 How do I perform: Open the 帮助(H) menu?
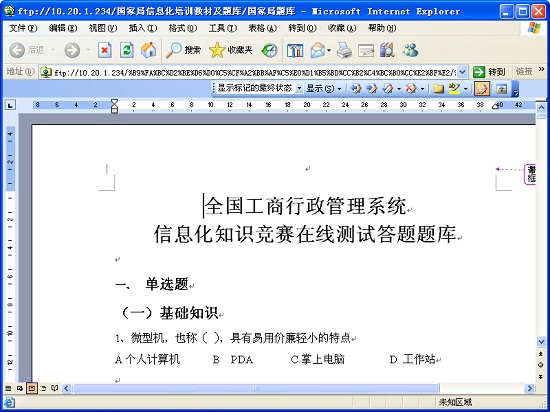pos(382,28)
